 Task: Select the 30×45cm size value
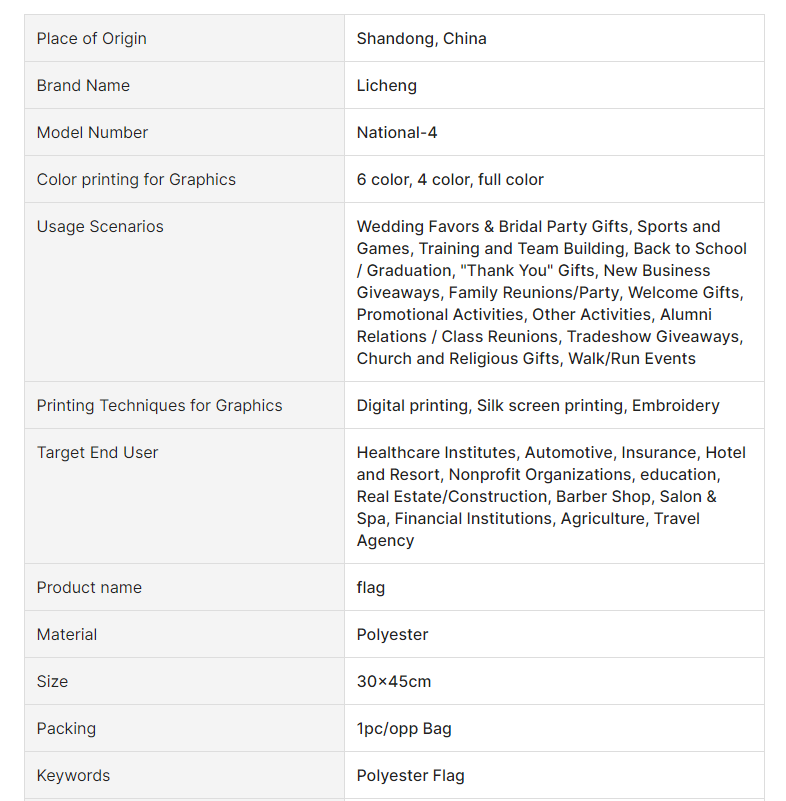(393, 682)
